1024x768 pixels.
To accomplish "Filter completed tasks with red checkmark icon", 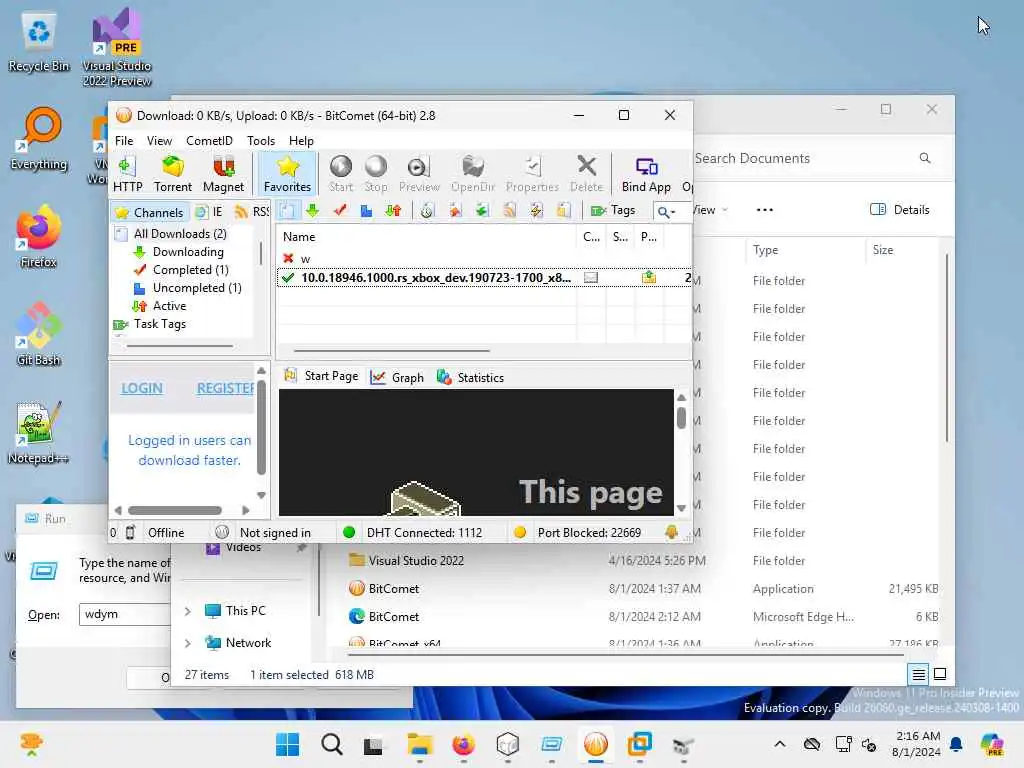I will [340, 210].
